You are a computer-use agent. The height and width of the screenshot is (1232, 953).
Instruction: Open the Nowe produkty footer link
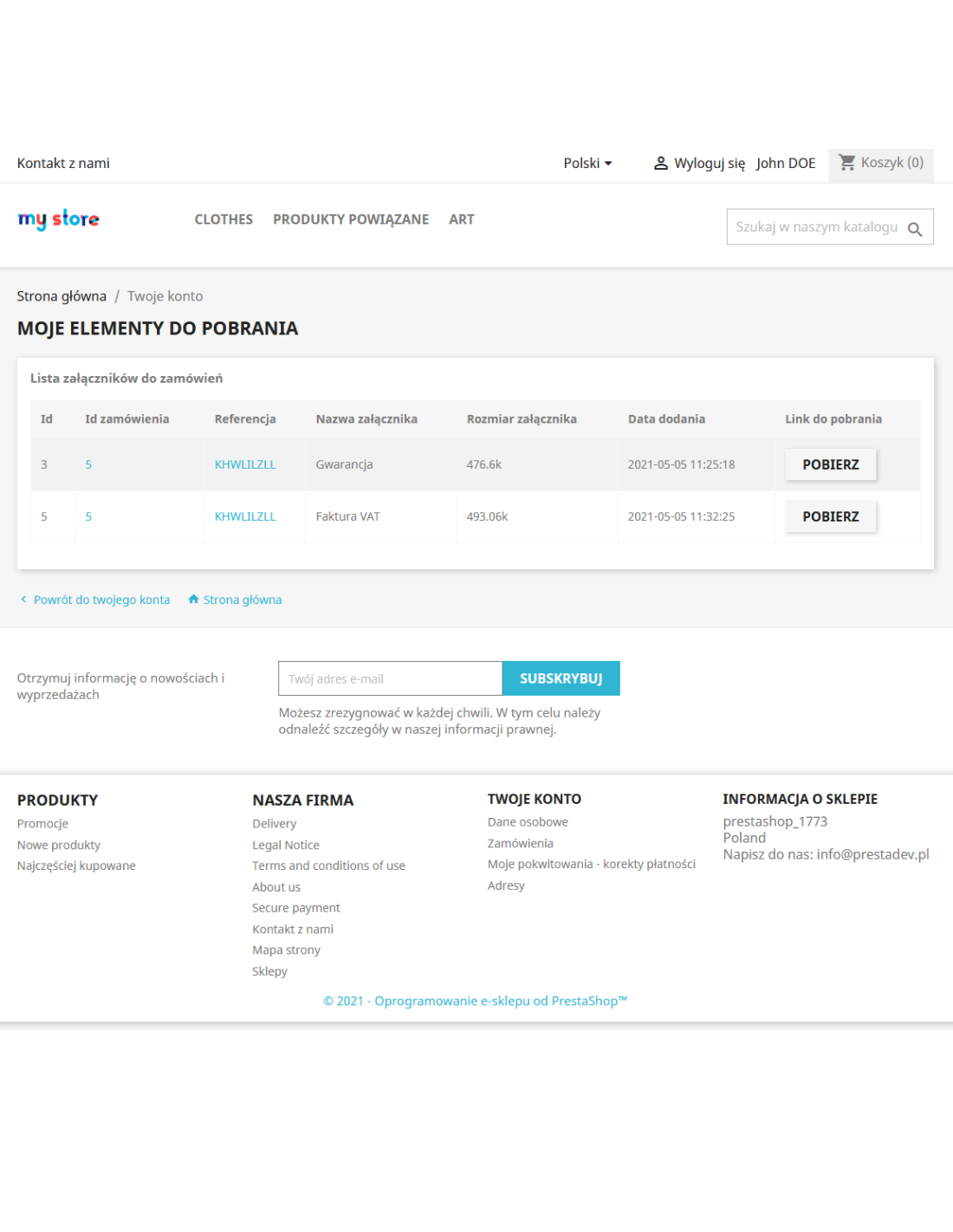59,845
